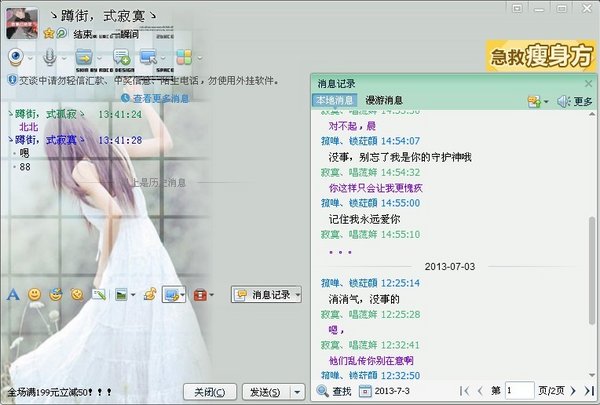Switch to the 本地消息 tab

[x=334, y=100]
